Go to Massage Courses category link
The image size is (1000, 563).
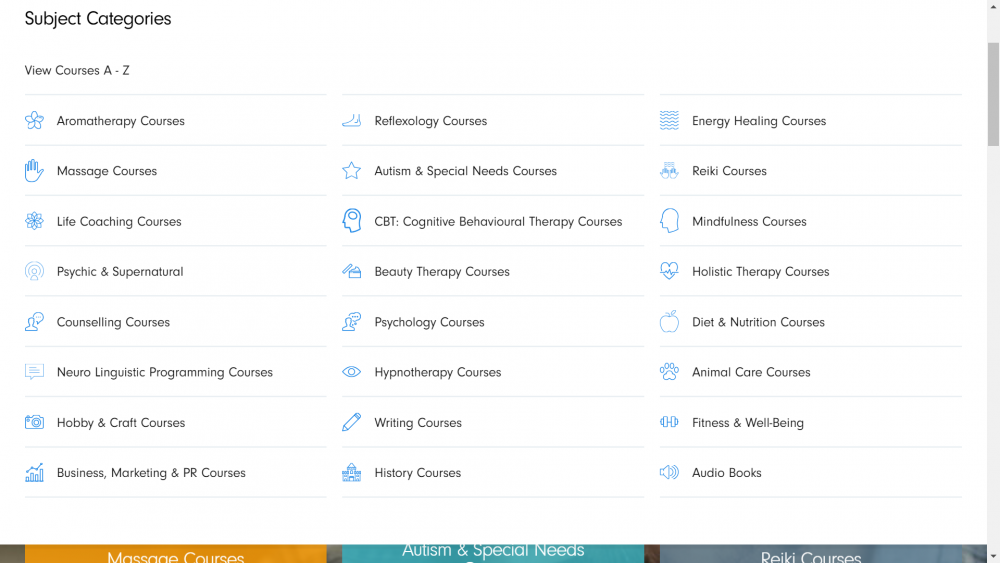click(107, 171)
